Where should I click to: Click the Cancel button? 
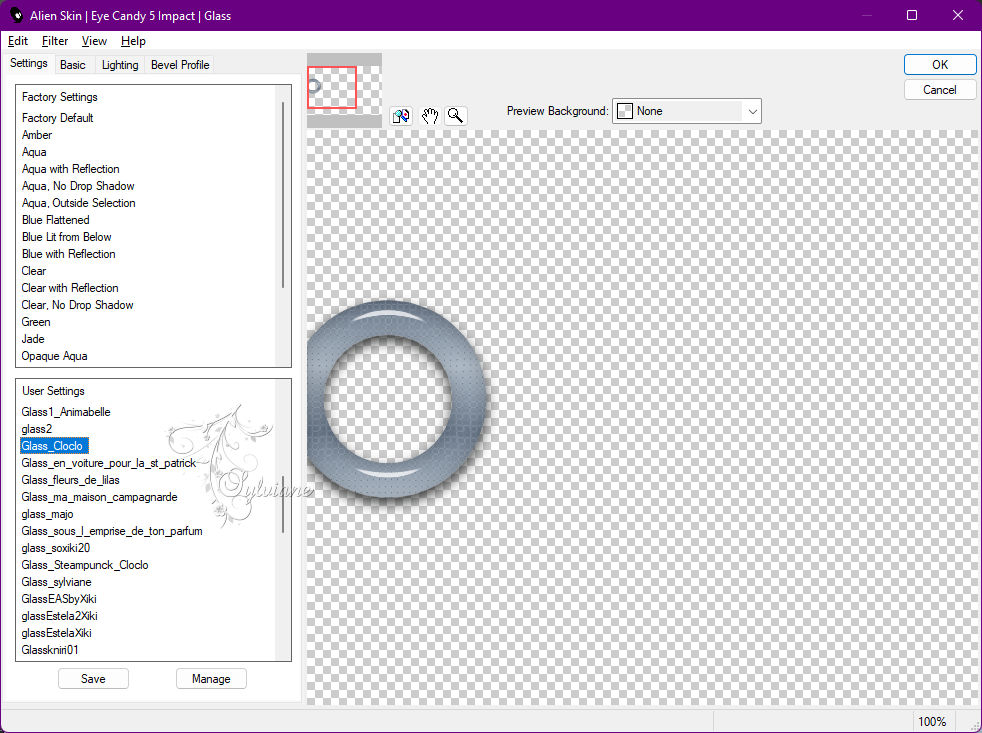(939, 90)
